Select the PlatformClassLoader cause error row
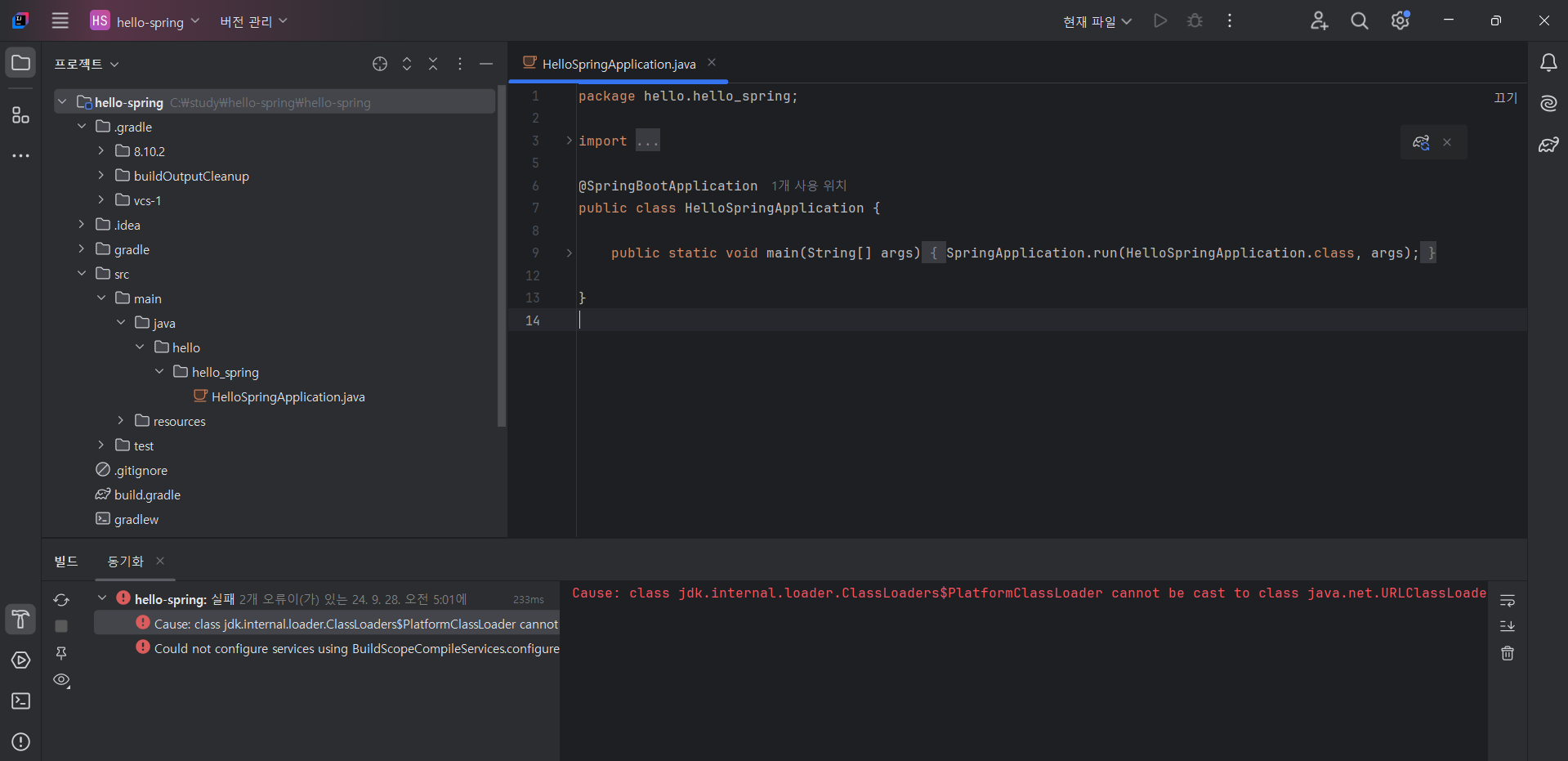1568x761 pixels. (x=327, y=624)
